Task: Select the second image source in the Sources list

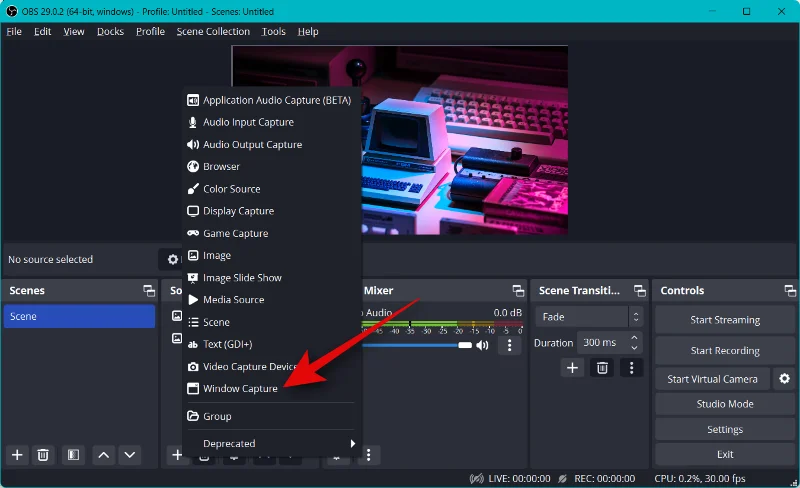Action: [x=177, y=338]
